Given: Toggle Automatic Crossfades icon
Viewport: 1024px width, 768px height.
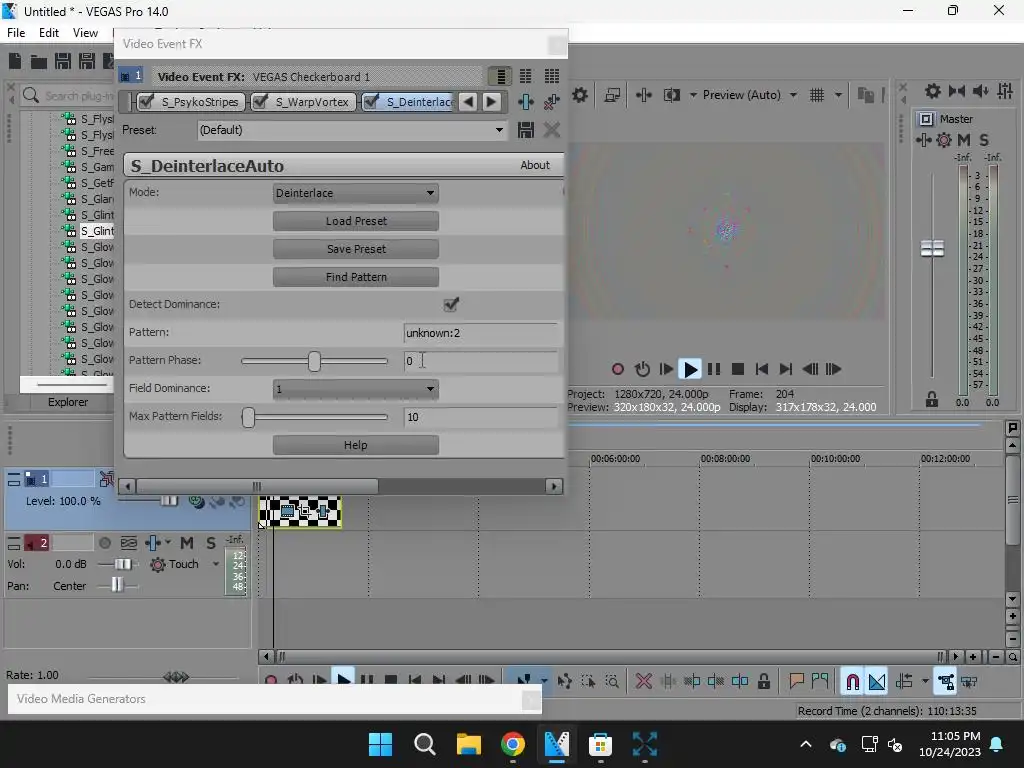Looking at the screenshot, I should [x=877, y=681].
